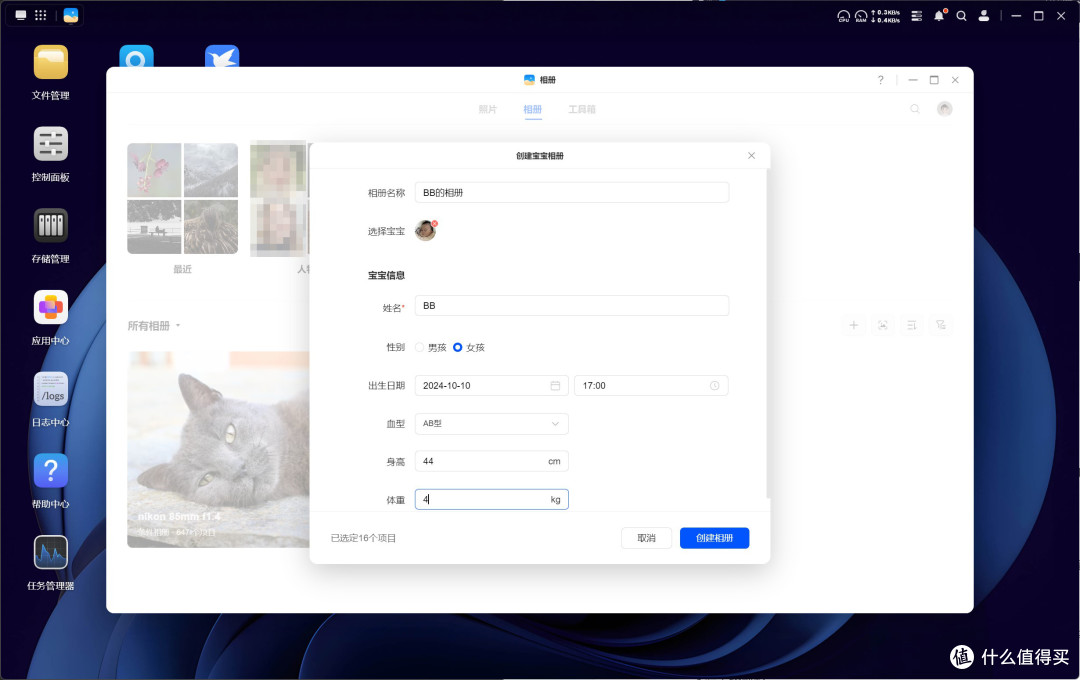Open 存储管理 desktop icon
The width and height of the screenshot is (1080, 680).
click(50, 226)
